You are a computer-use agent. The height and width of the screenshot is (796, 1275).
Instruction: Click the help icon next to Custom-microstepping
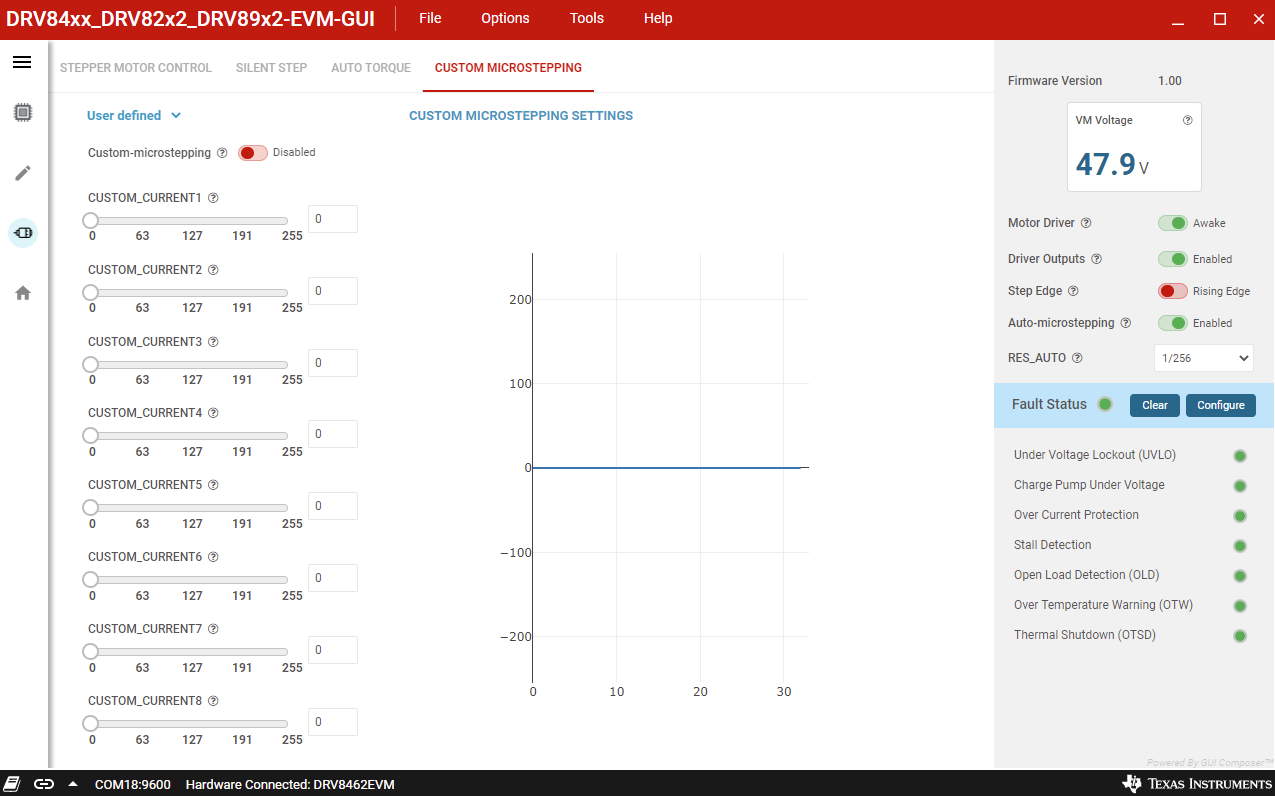point(222,153)
